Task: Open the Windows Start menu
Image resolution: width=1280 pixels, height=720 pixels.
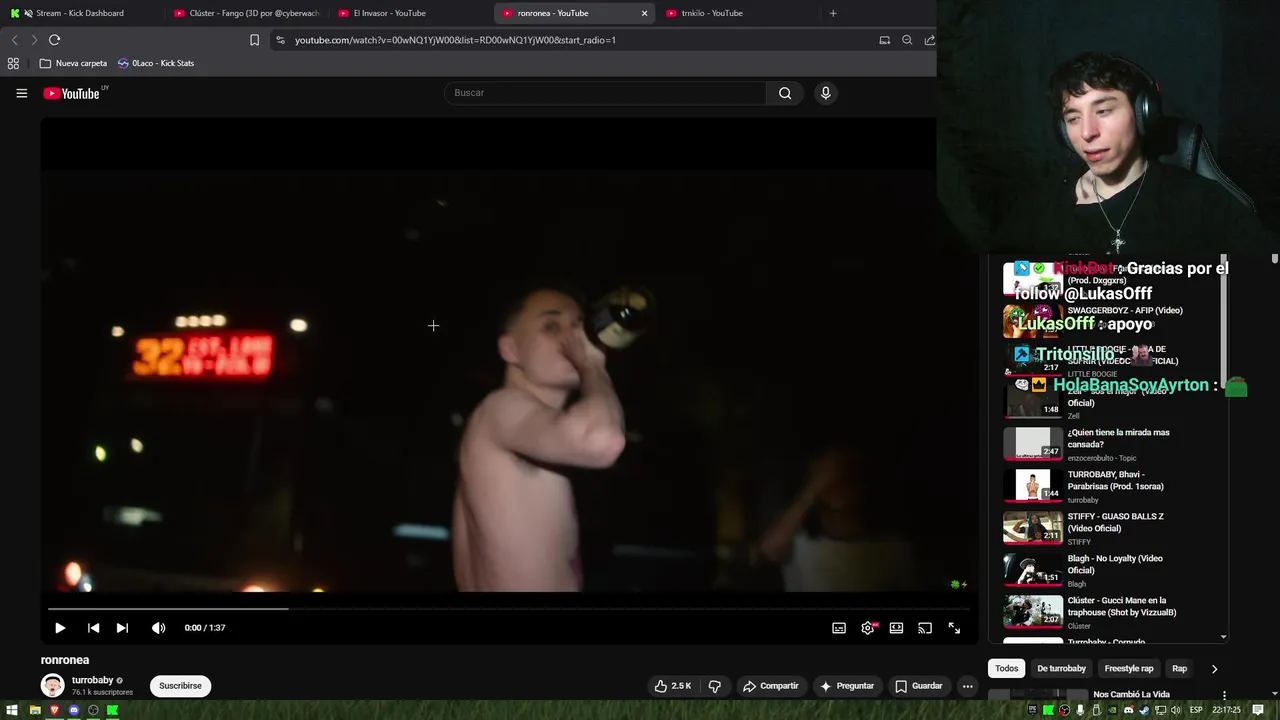Action: point(14,710)
